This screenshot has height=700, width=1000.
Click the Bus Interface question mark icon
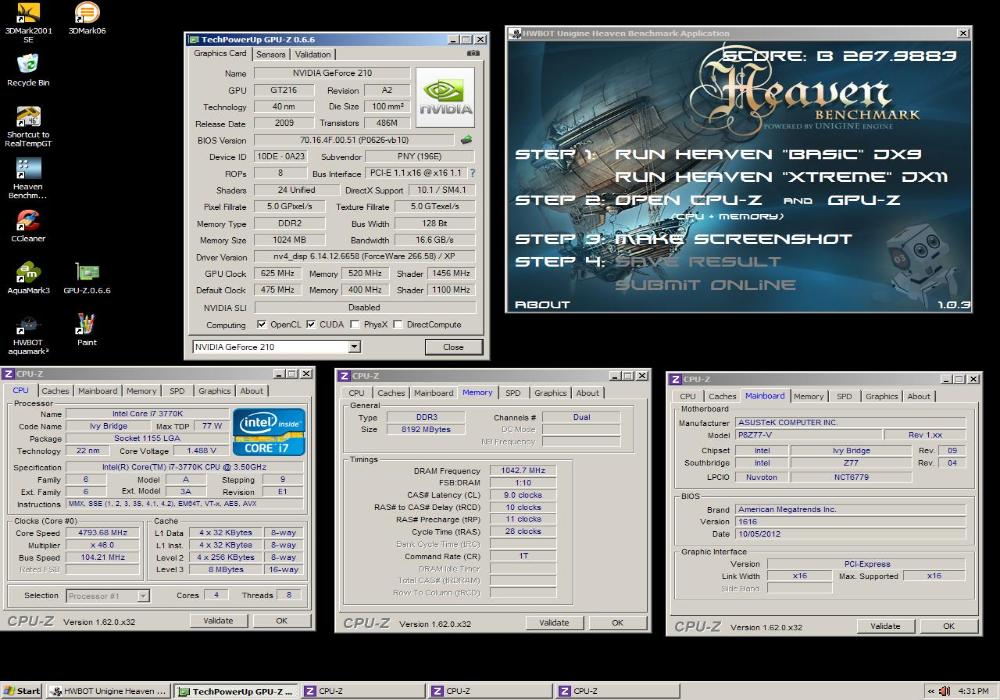473,173
